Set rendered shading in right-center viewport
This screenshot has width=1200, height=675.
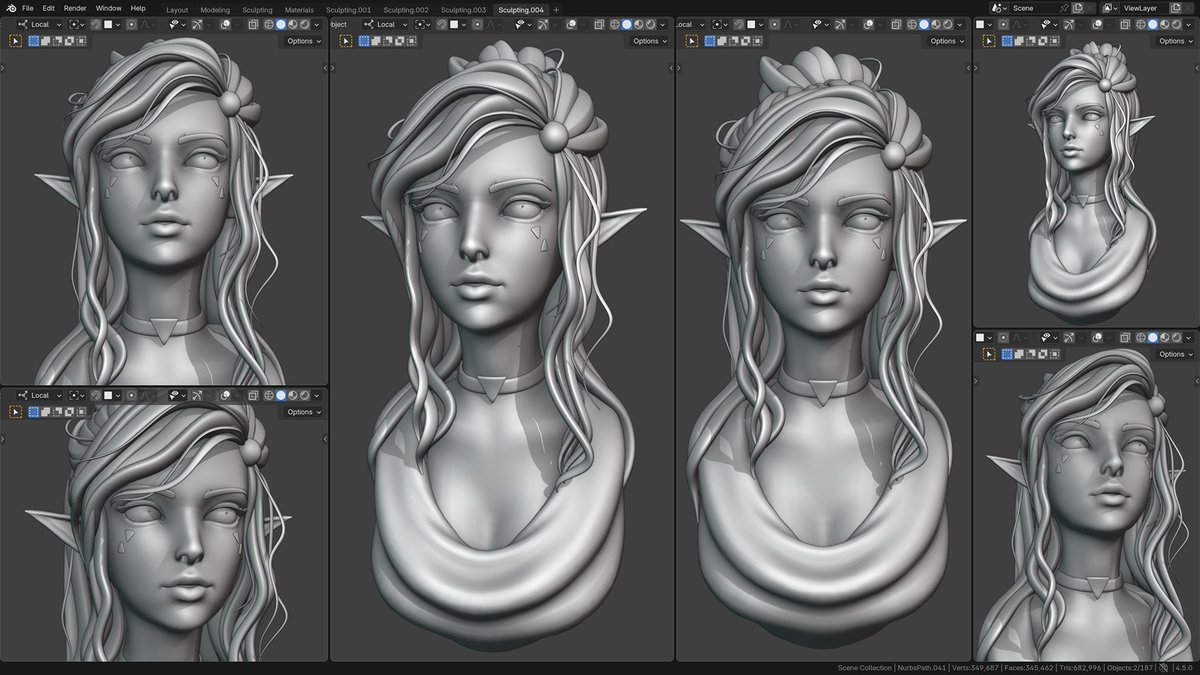pyautogui.click(x=947, y=25)
